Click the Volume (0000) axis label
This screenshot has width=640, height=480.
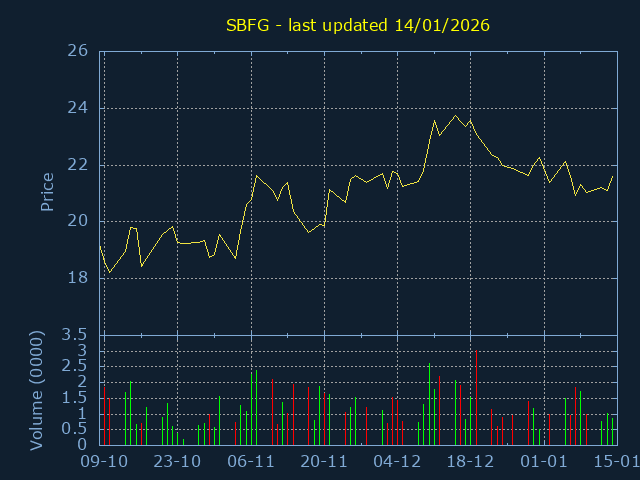pos(37,388)
